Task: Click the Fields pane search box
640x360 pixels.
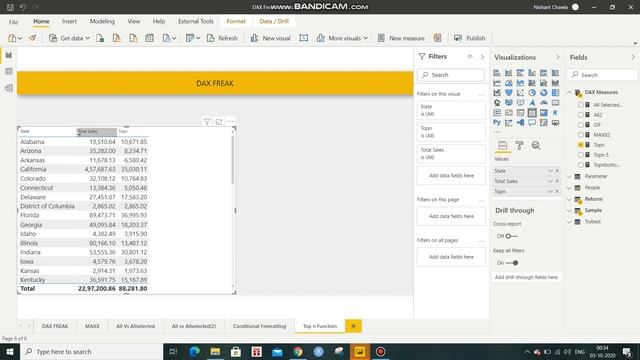Action: [x=602, y=75]
